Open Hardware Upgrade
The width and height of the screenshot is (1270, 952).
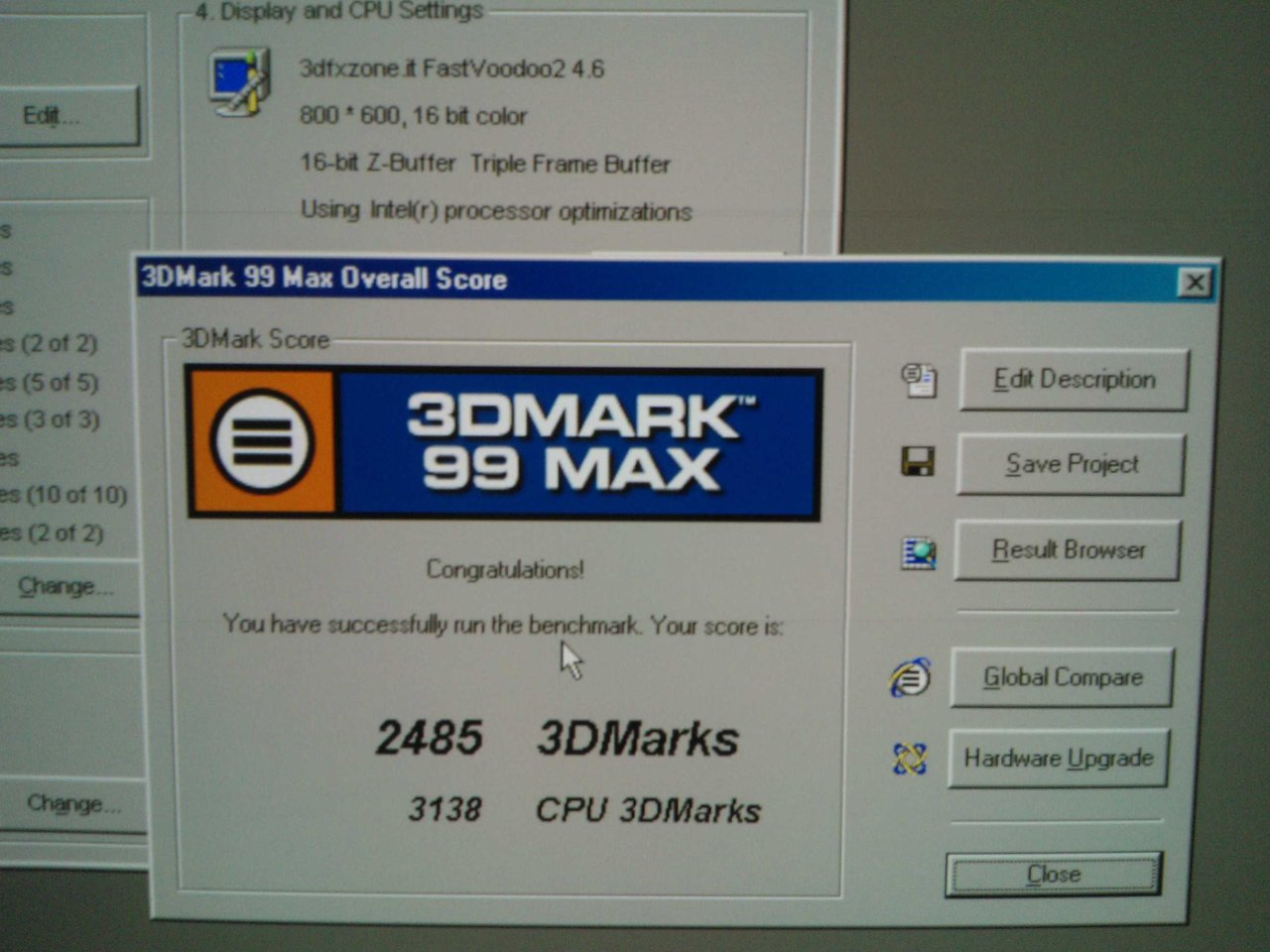[1058, 759]
